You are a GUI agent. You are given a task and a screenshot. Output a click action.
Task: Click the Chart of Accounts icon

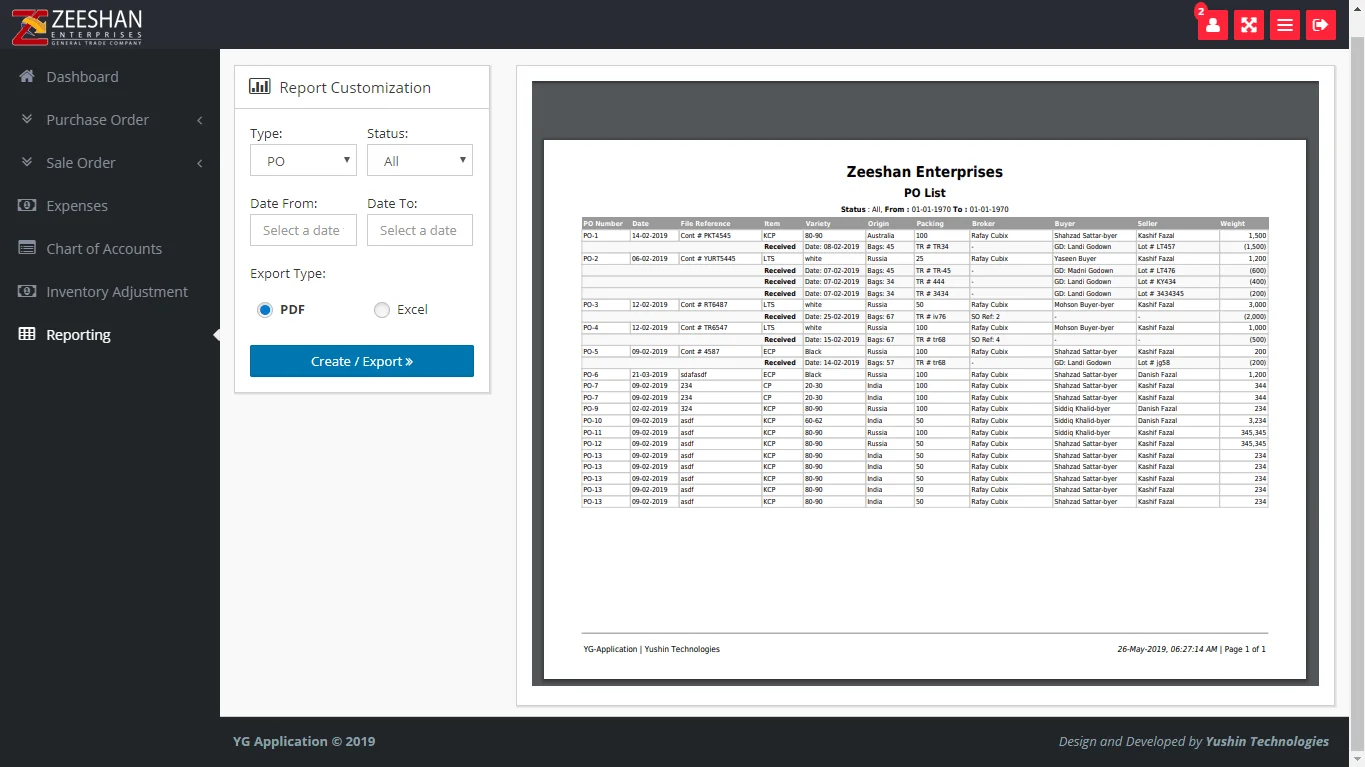[27, 249]
